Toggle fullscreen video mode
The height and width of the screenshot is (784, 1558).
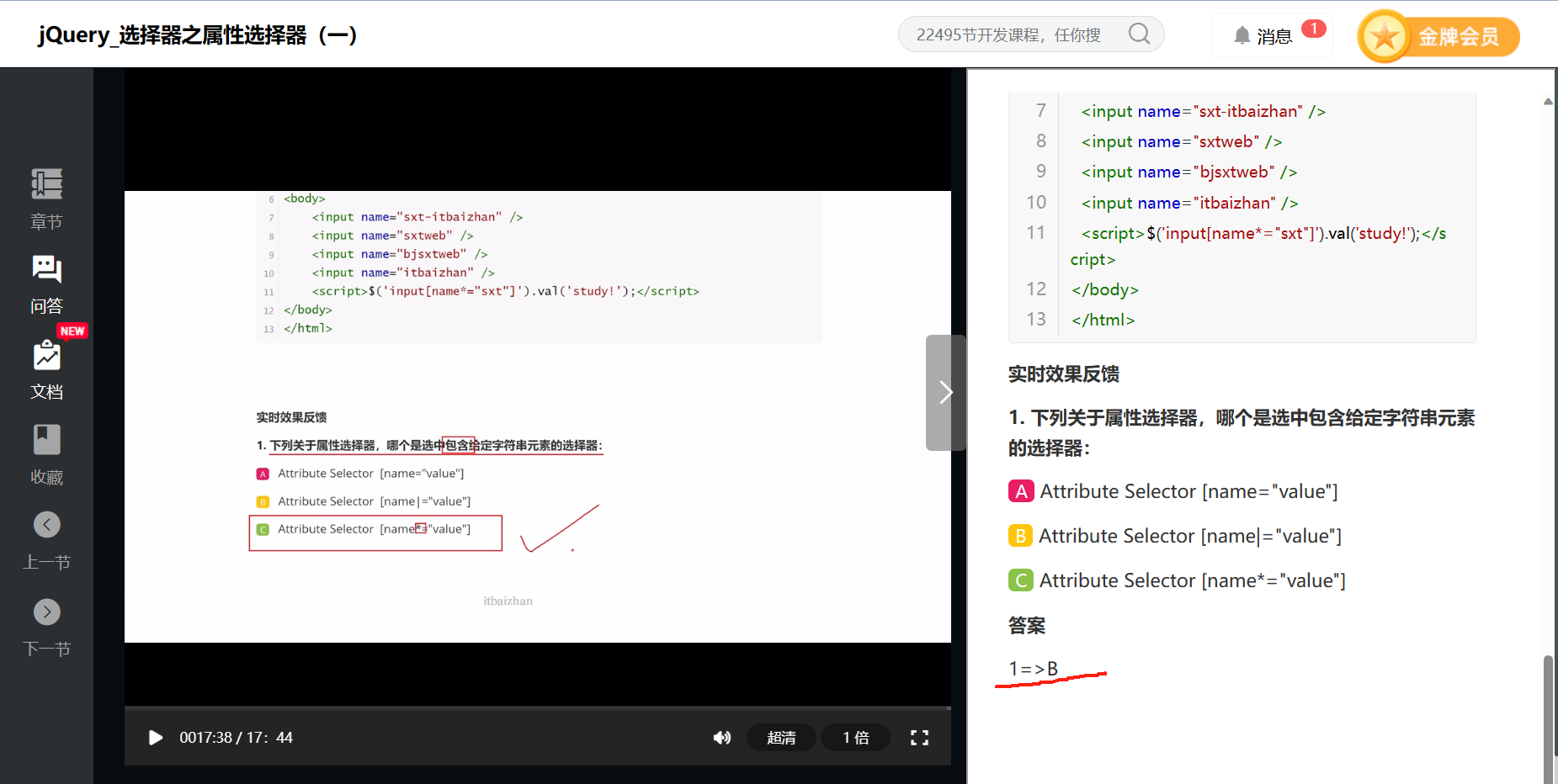919,738
